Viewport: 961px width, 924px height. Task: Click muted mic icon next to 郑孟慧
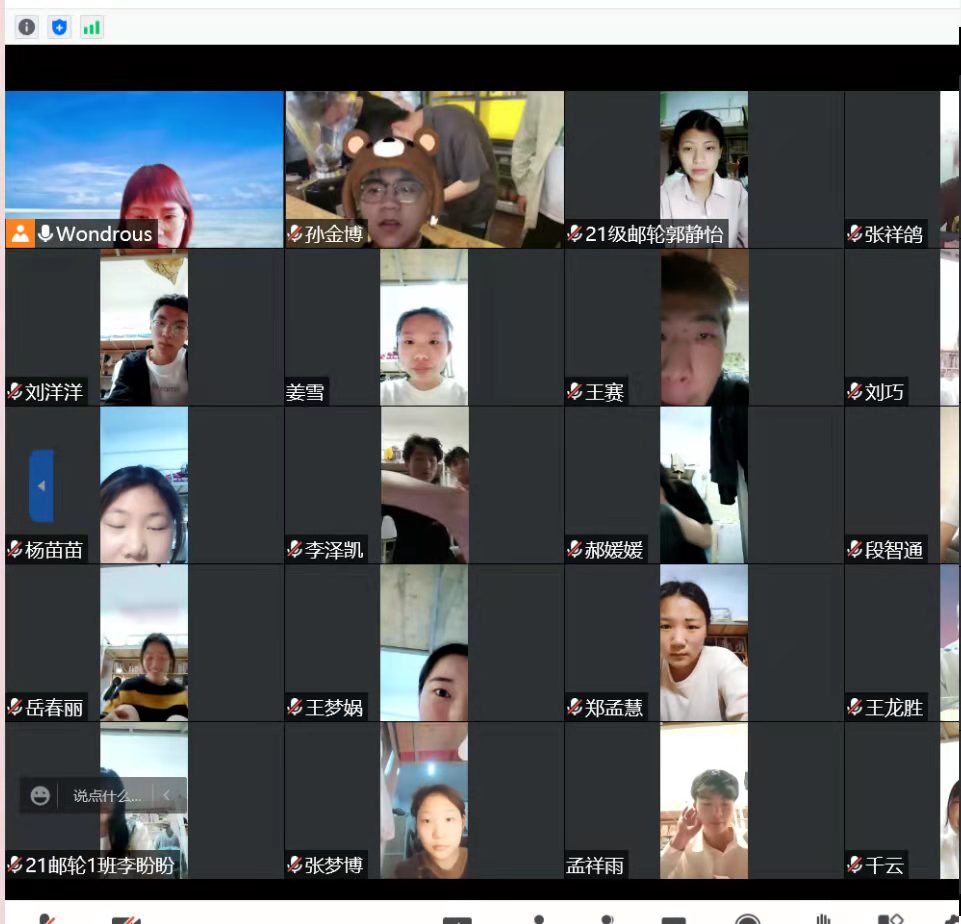[x=575, y=708]
